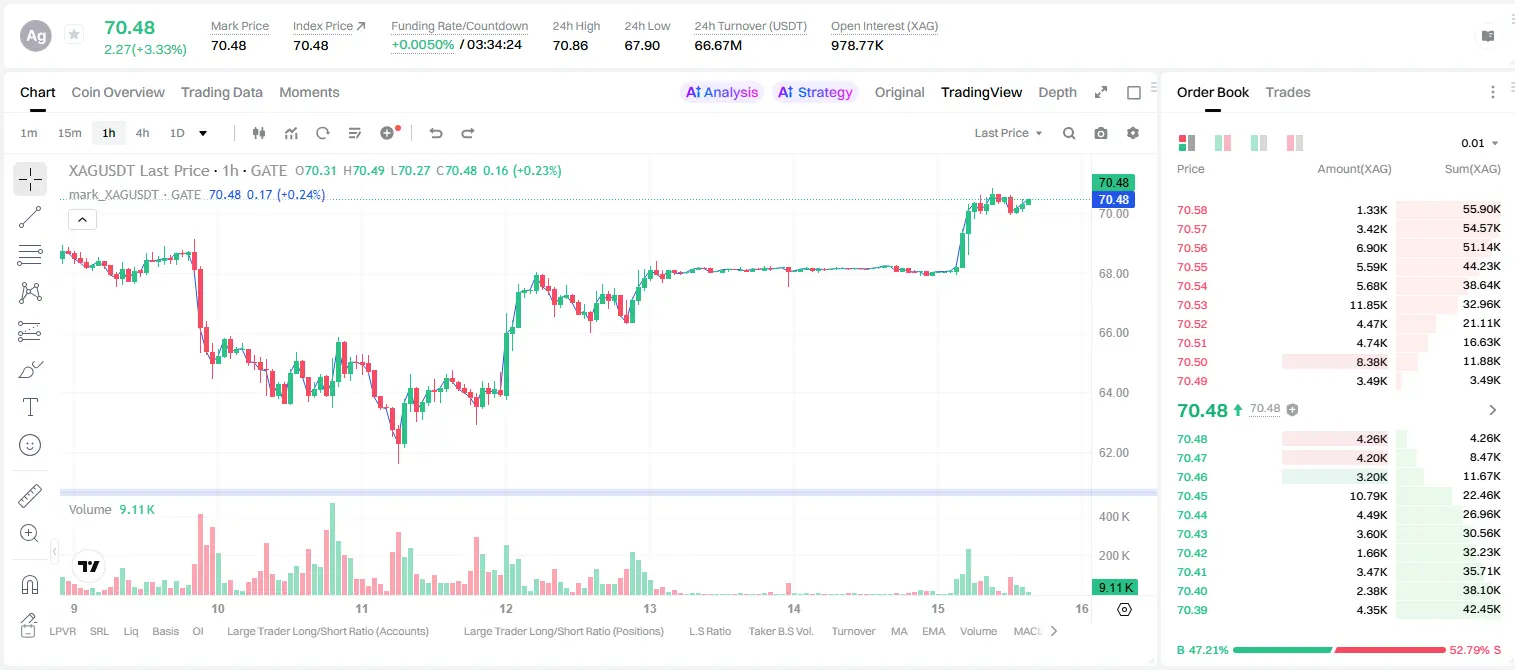Click the candlestick chart type icon
The height and width of the screenshot is (670, 1515).
259,133
